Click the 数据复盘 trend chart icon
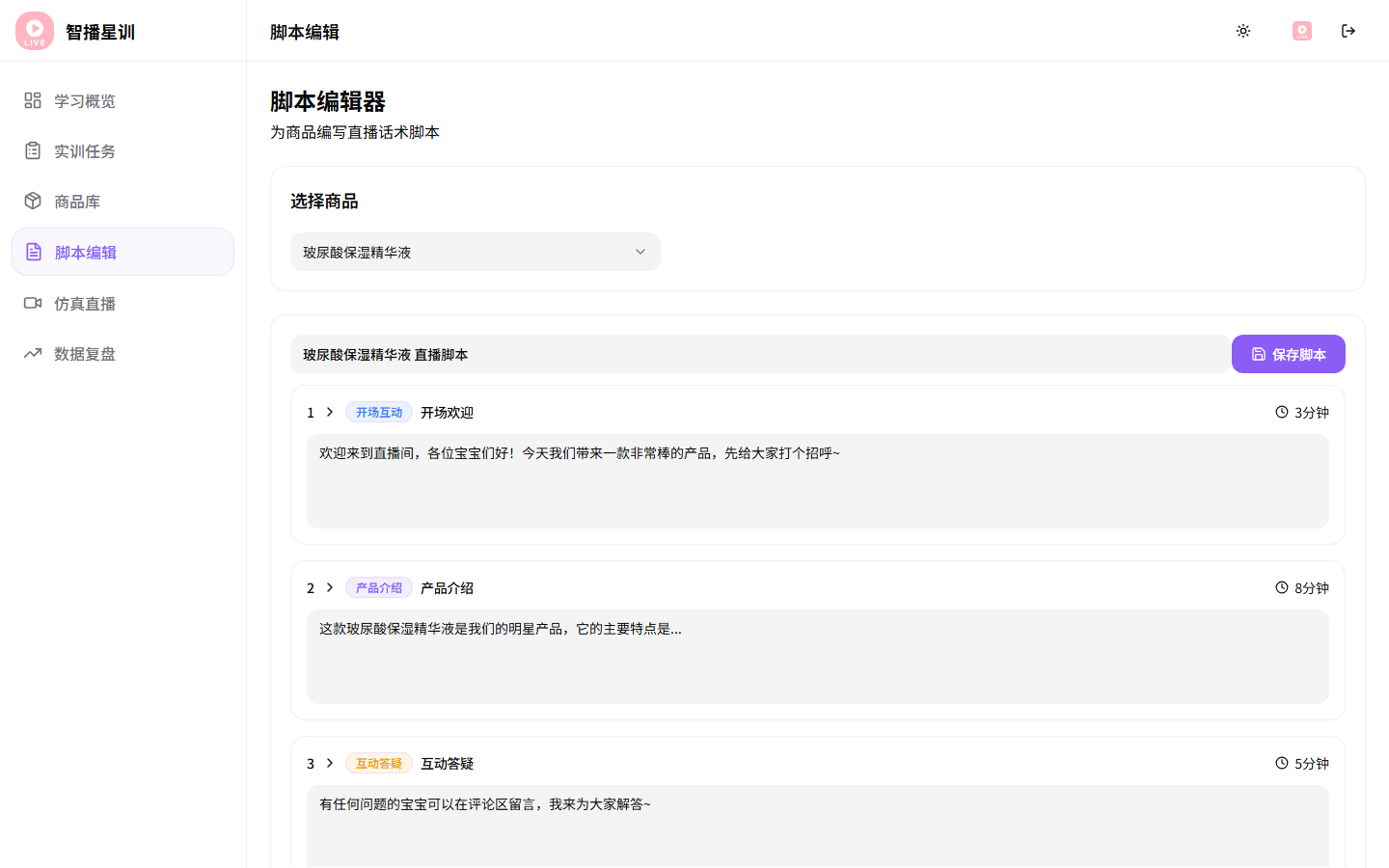Screen dimensions: 1389x868 tap(32, 353)
